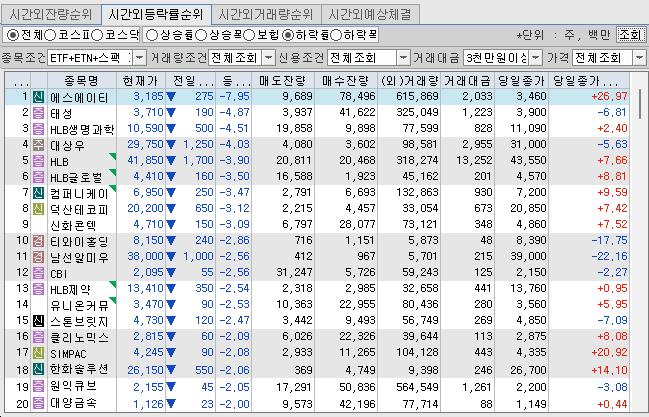
Task: Click the green corner flag on 컴퍼니케이
Action: 113,188
